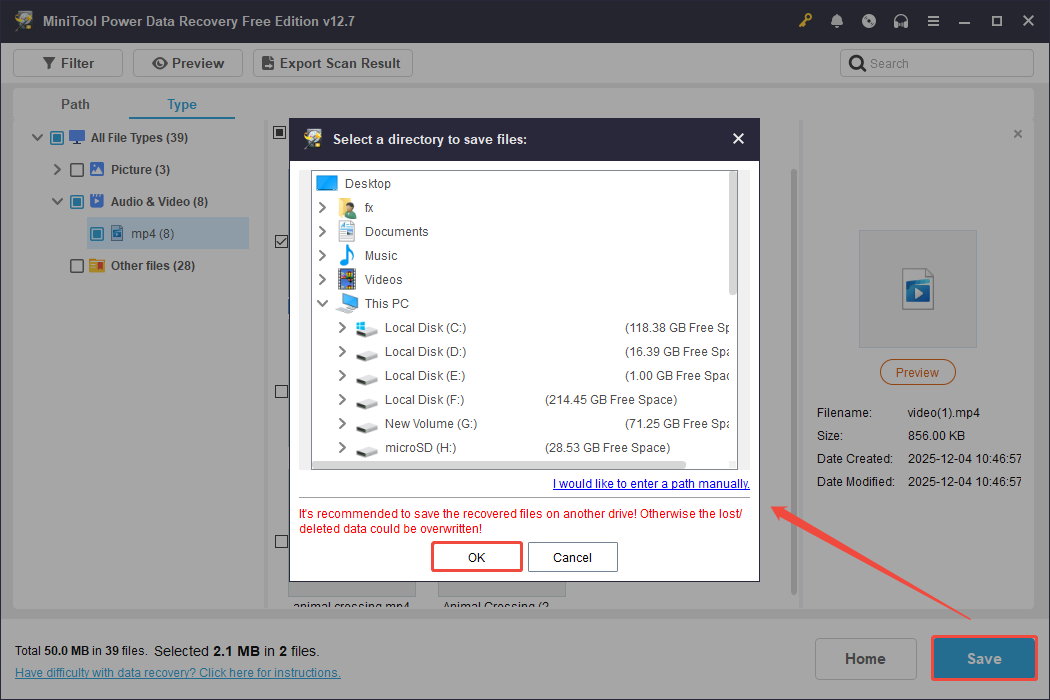Open the hamburger menu in title bar
Screen dimensions: 1050x700
click(x=933, y=20)
